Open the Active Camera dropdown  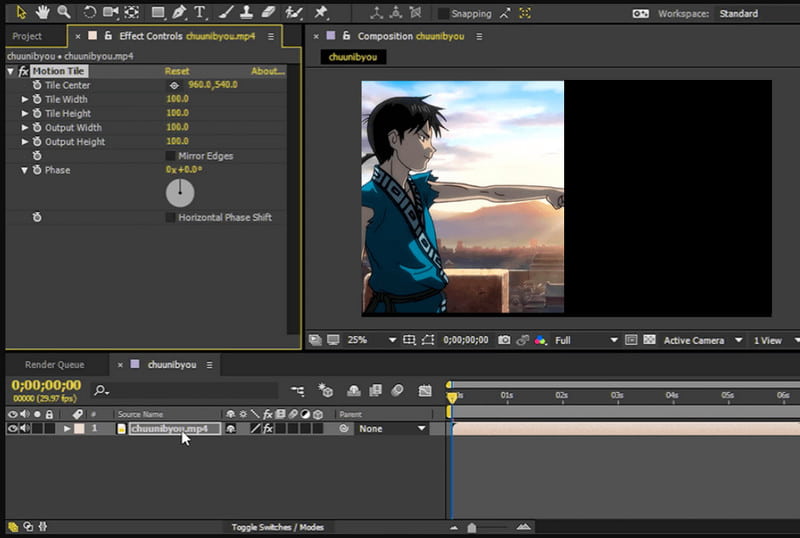pos(702,340)
